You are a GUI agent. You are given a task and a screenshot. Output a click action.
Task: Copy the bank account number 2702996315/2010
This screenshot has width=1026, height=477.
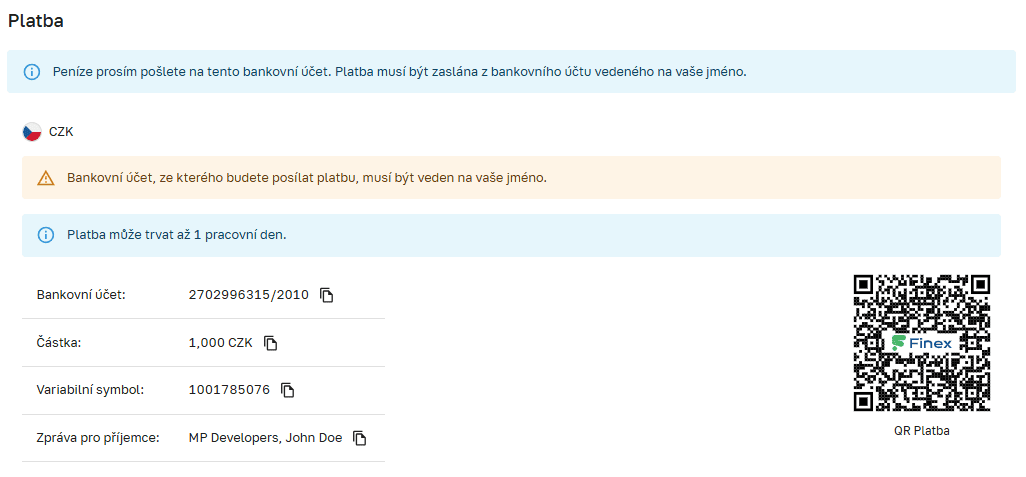(x=326, y=295)
